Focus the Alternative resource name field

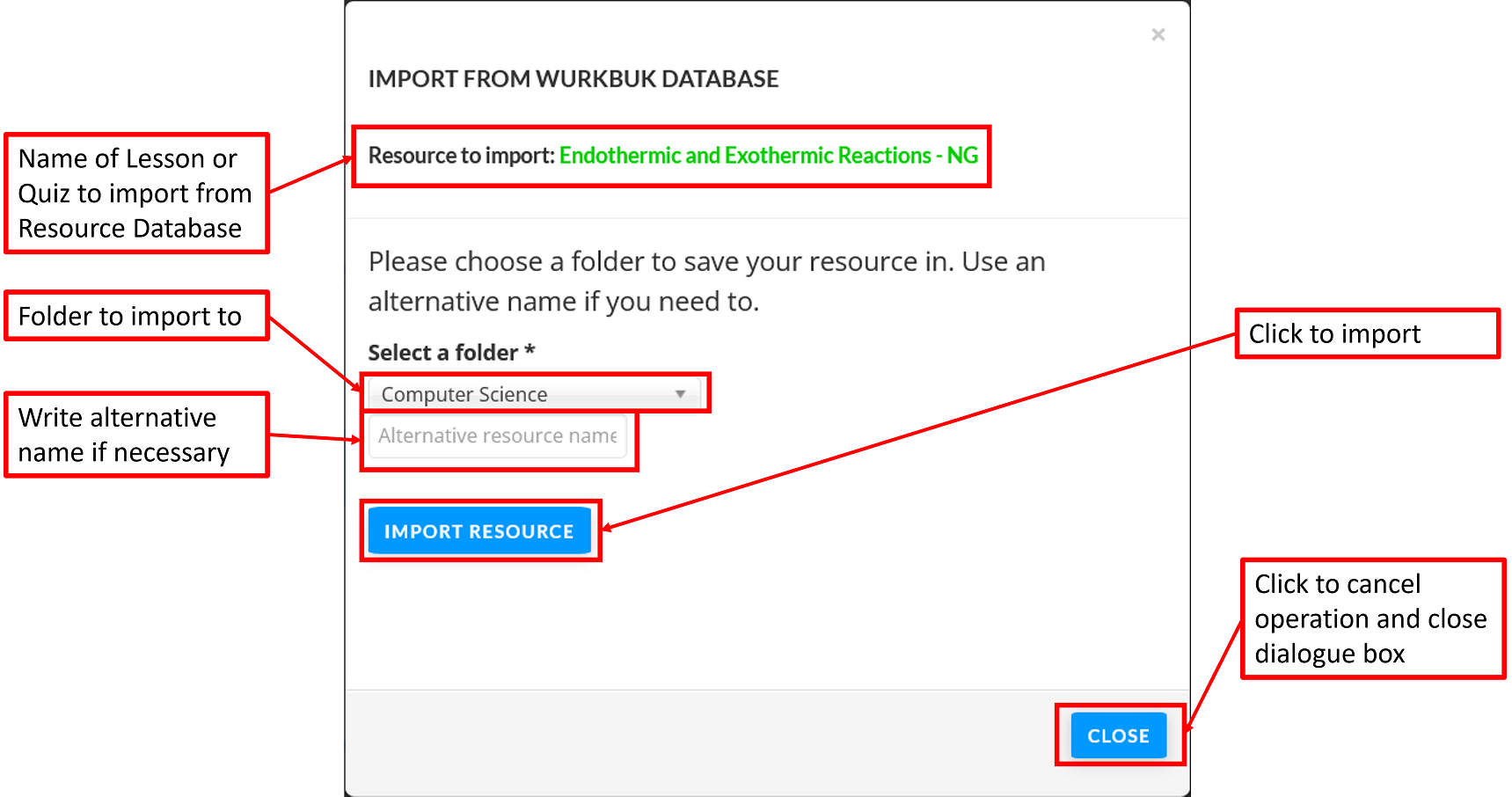[497, 436]
